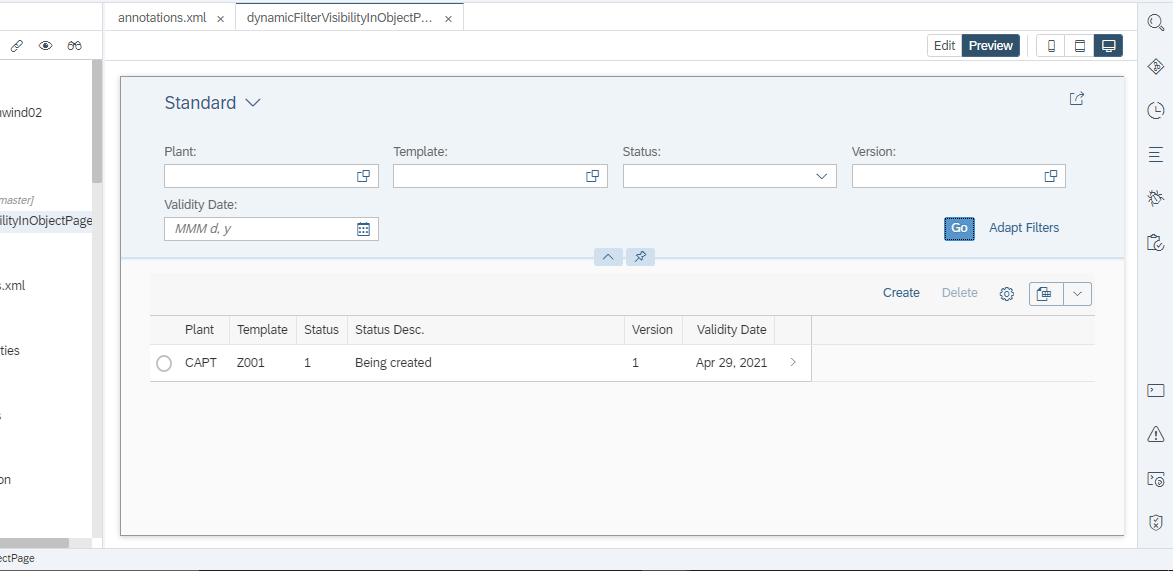Open the search icon in right sidebar

[x=1156, y=22]
